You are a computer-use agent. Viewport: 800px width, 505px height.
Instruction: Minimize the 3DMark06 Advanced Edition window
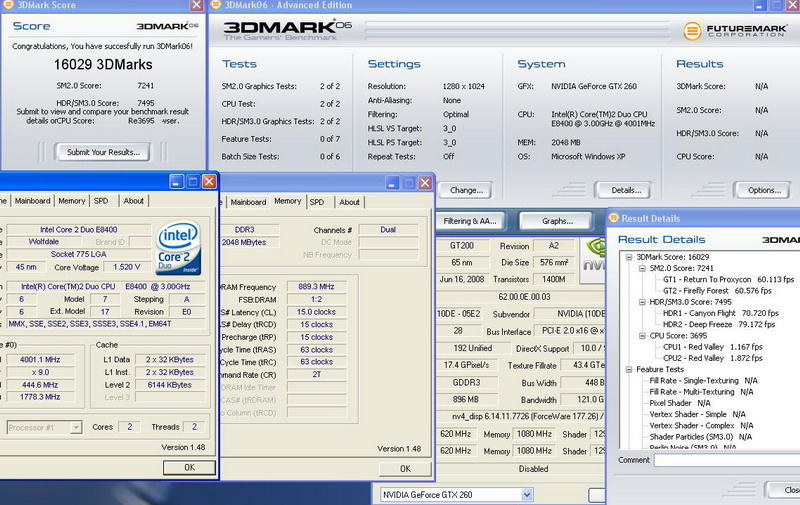pyautogui.click(x=759, y=5)
